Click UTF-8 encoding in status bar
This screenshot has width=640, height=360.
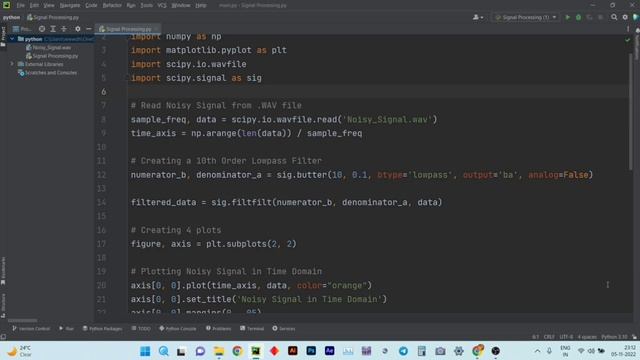point(566,337)
